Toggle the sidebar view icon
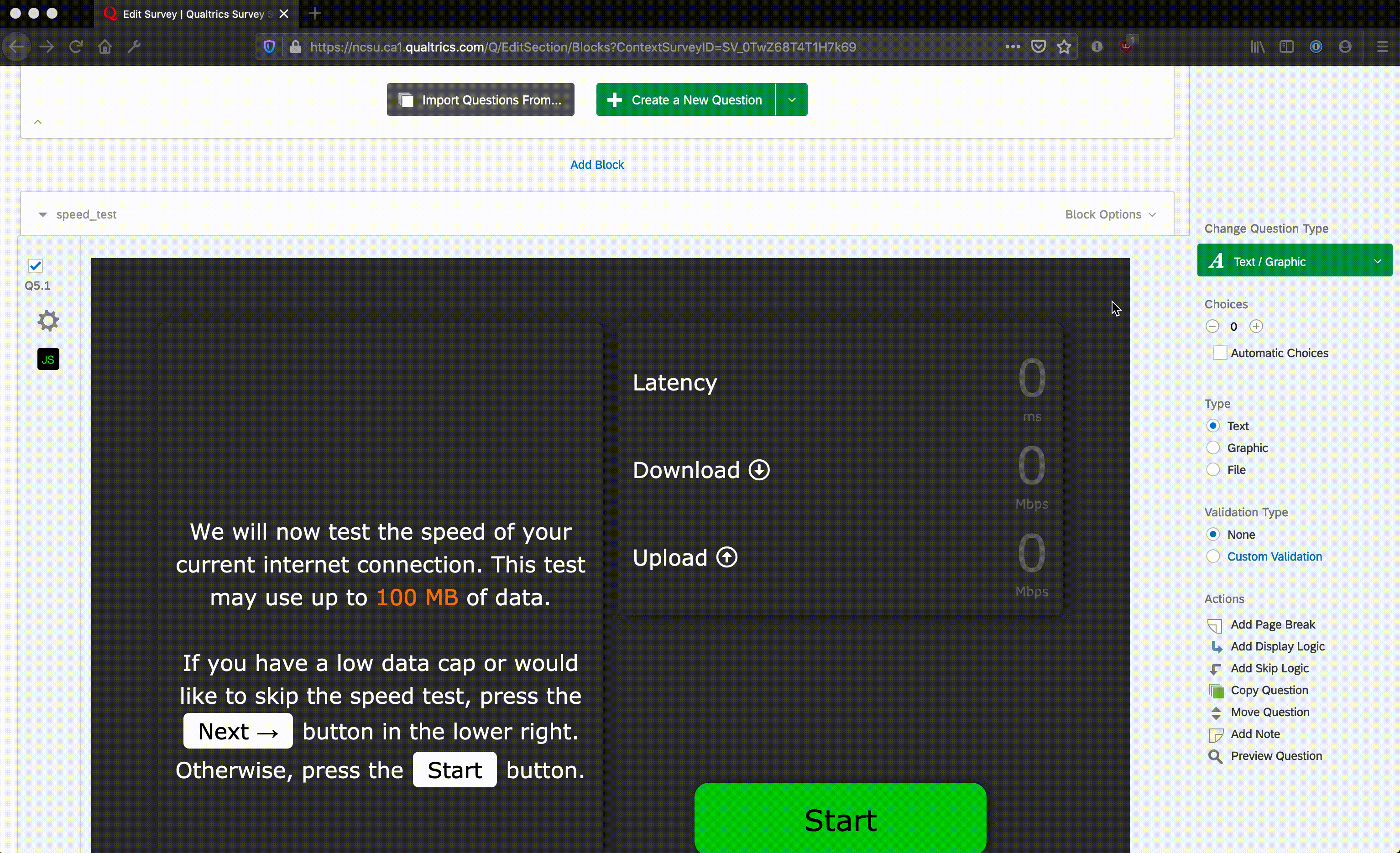The height and width of the screenshot is (853, 1400). (1286, 47)
